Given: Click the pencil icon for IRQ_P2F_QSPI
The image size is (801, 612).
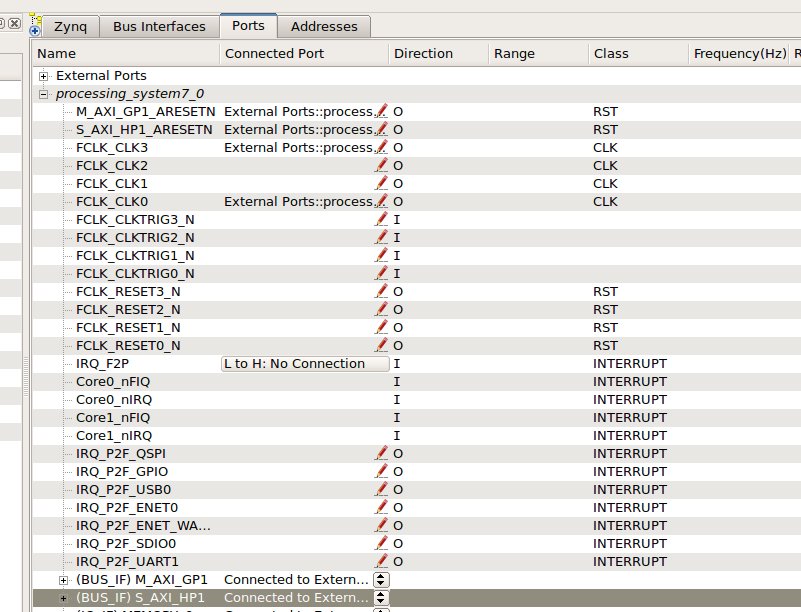Looking at the screenshot, I should point(381,453).
